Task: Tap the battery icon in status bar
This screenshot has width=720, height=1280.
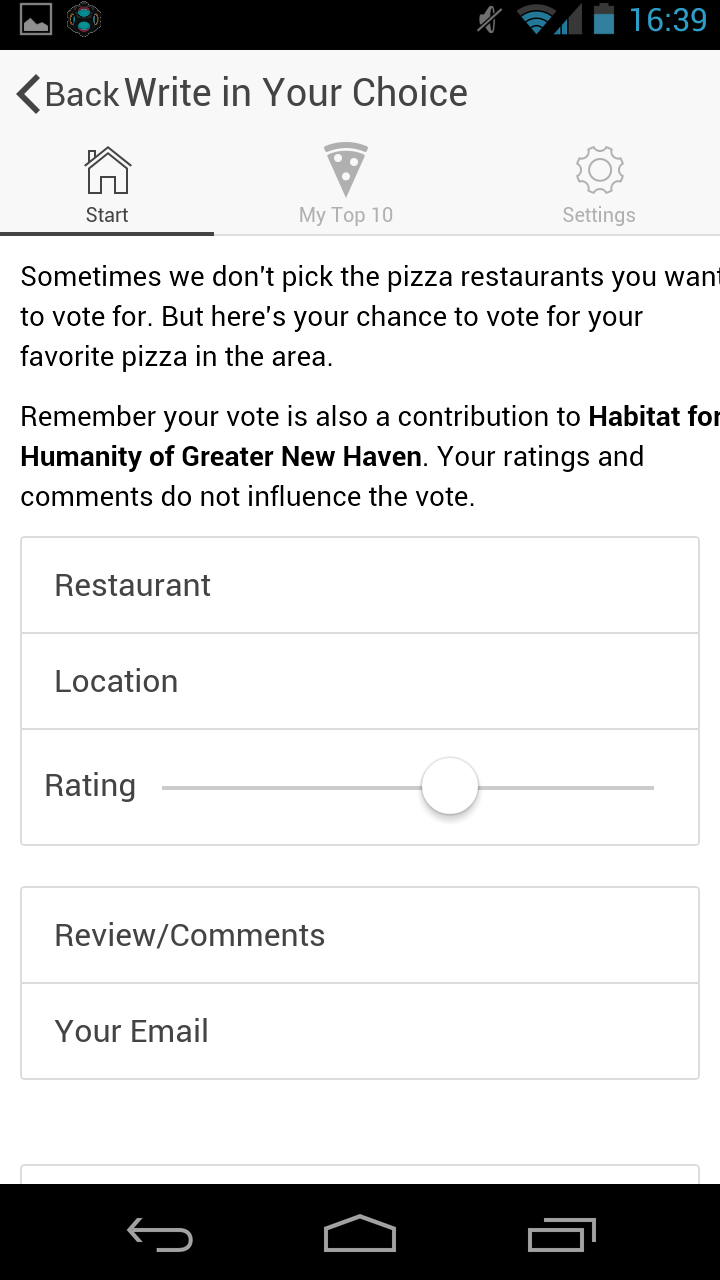Action: [x=603, y=20]
